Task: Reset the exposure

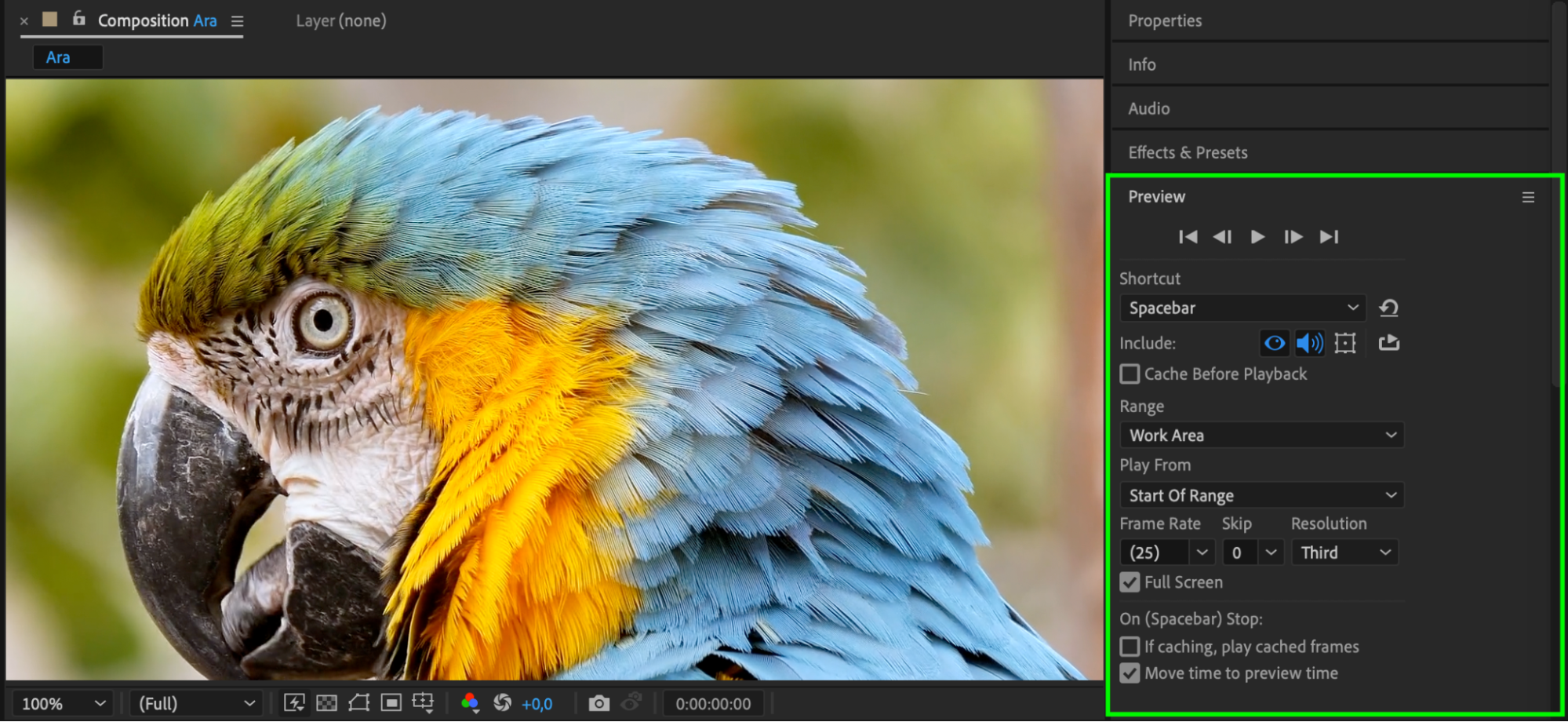Action: 502,703
